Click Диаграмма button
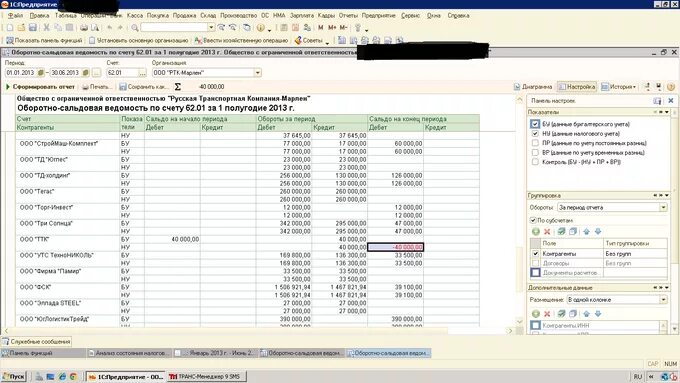This screenshot has width=680, height=383. pos(533,87)
